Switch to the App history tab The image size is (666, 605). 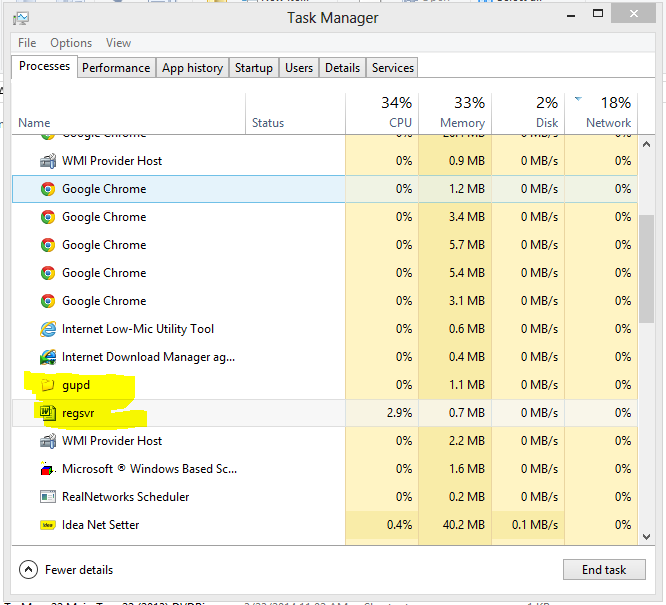click(x=192, y=68)
